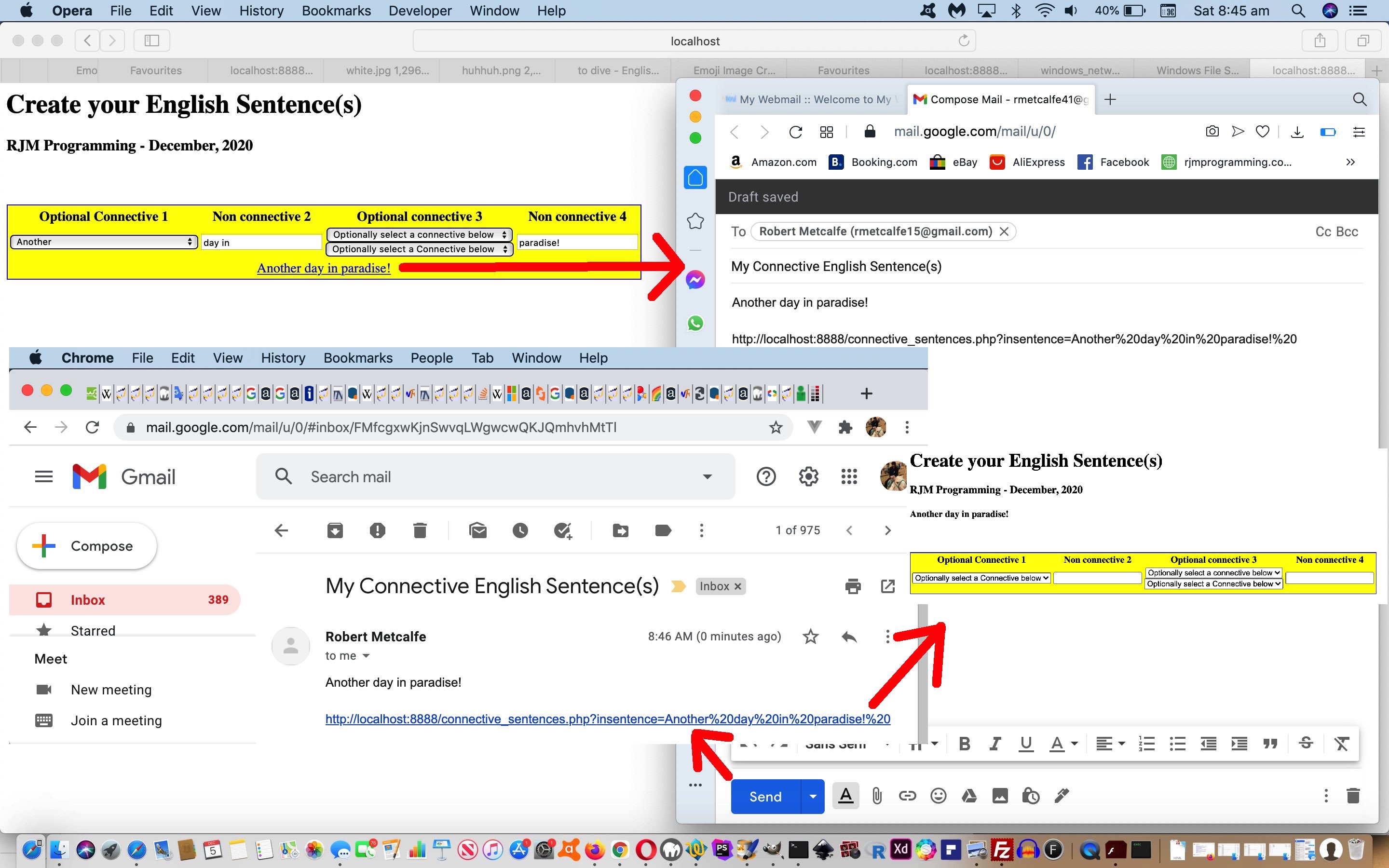This screenshot has height=868, width=1389.
Task: Open Messenger in Opera sidebar
Action: [695, 280]
